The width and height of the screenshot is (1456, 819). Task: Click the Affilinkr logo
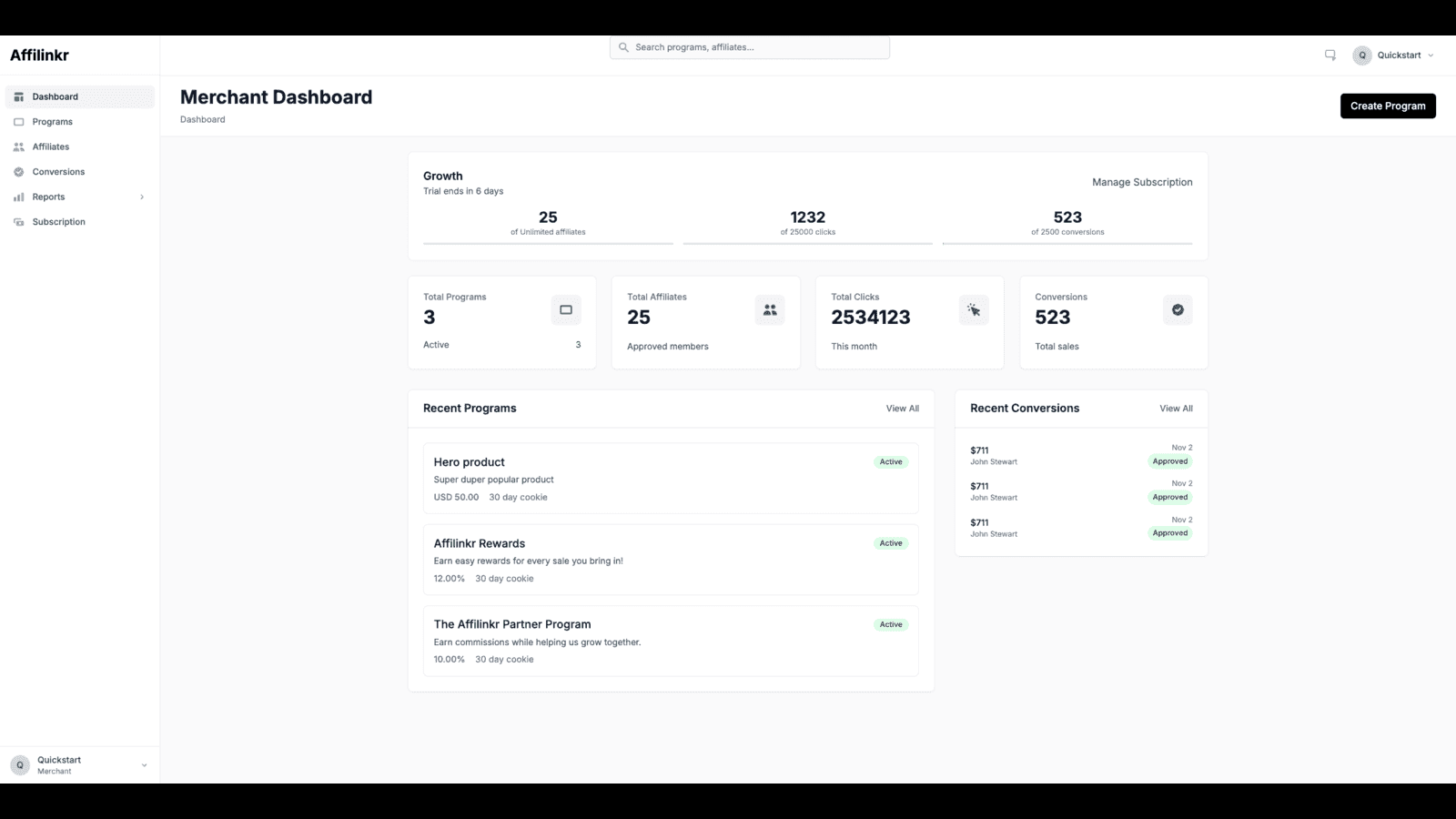pos(40,55)
